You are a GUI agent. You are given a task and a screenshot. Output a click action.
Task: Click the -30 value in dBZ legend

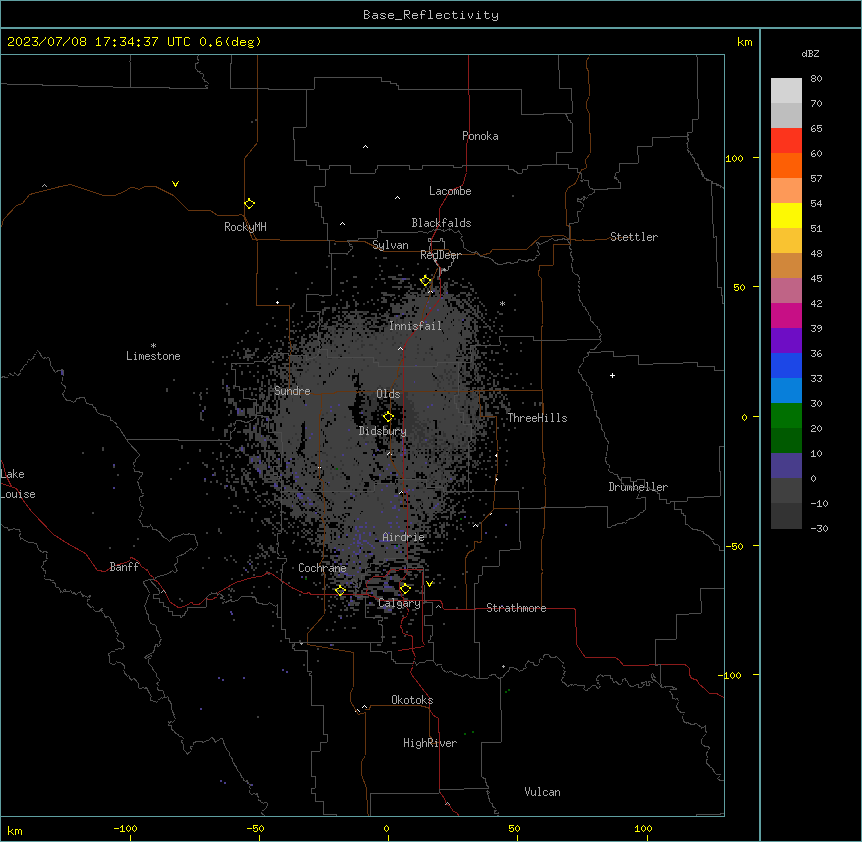click(x=819, y=529)
